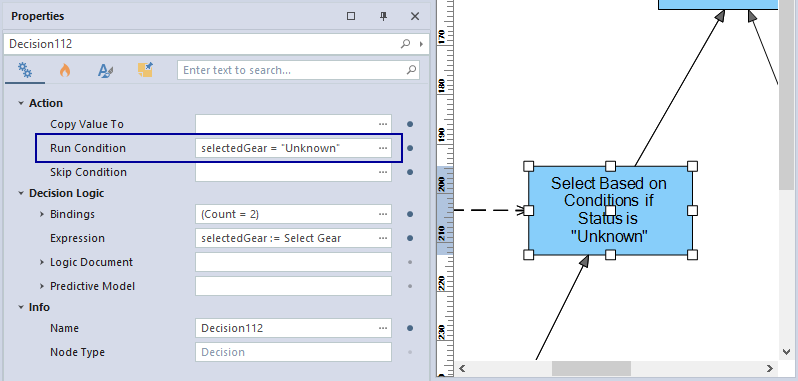Image resolution: width=798 pixels, height=381 pixels.
Task: Click the Run Condition value field
Action: coord(293,148)
